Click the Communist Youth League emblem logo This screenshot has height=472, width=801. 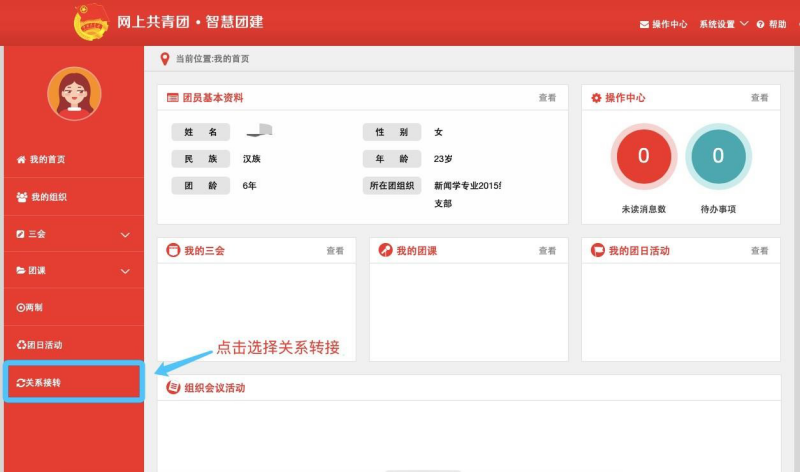(x=90, y=23)
